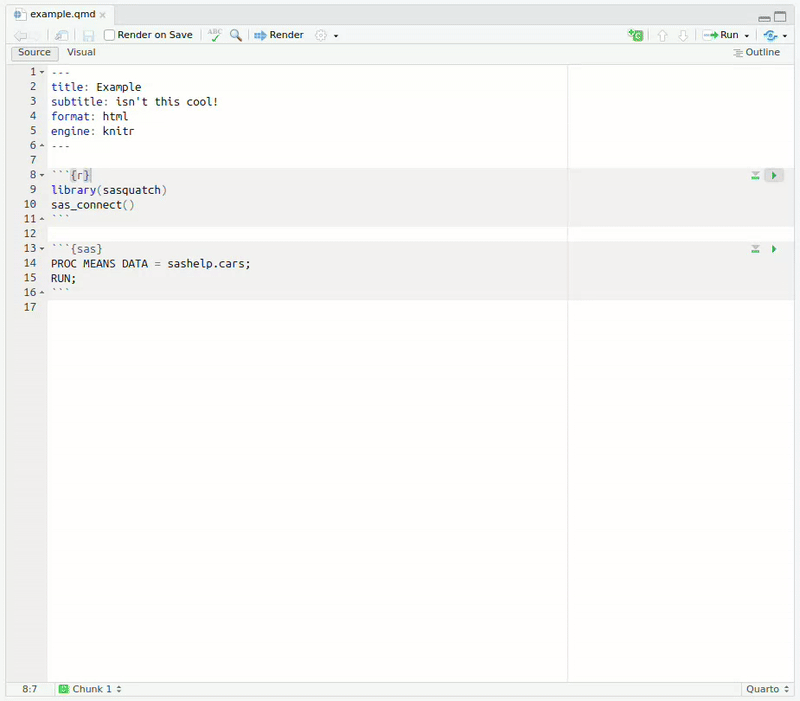The width and height of the screenshot is (800, 701).
Task: Run all chunks above the SAS chunk
Action: (x=756, y=249)
